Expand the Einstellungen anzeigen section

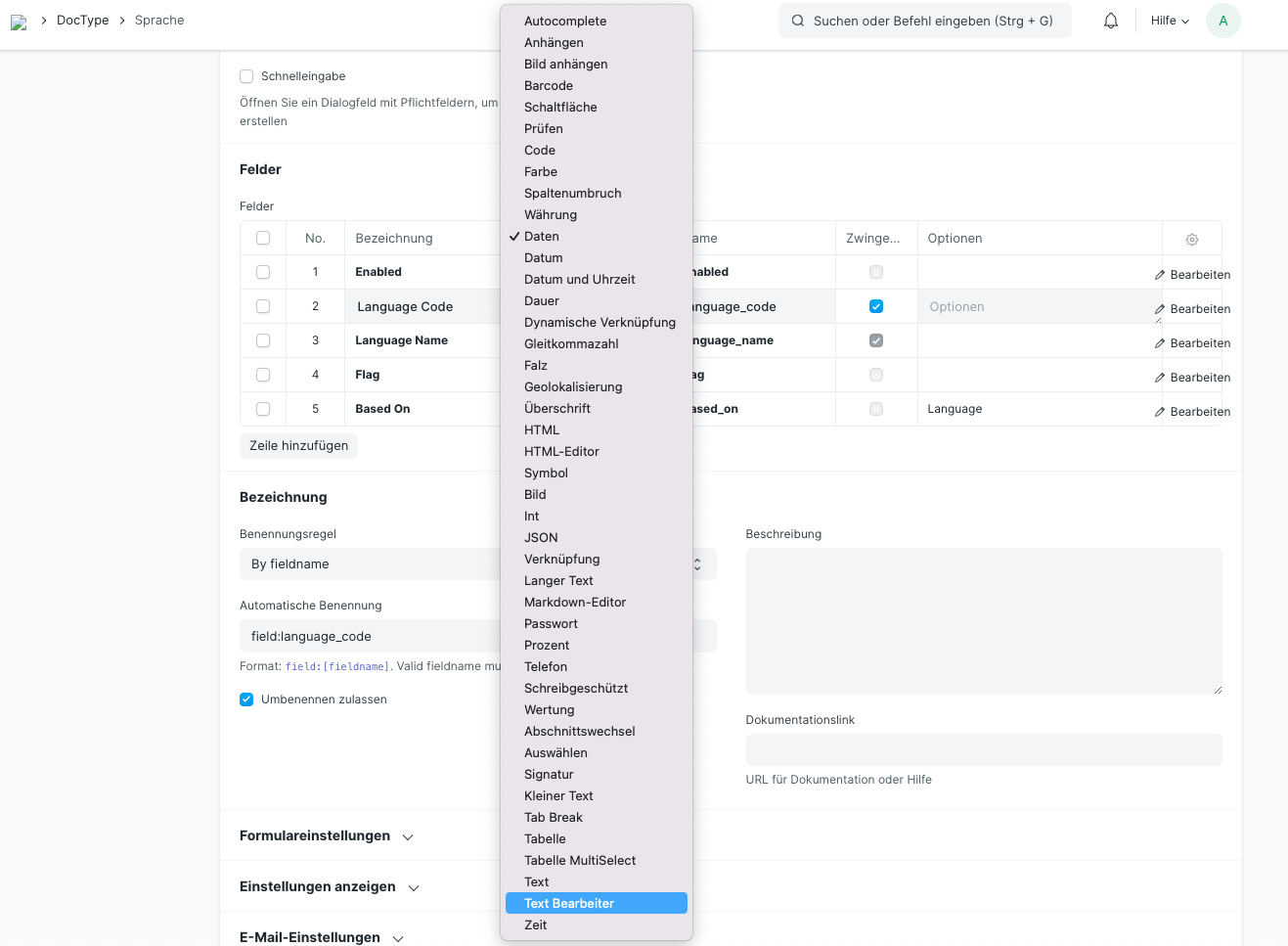tap(330, 887)
